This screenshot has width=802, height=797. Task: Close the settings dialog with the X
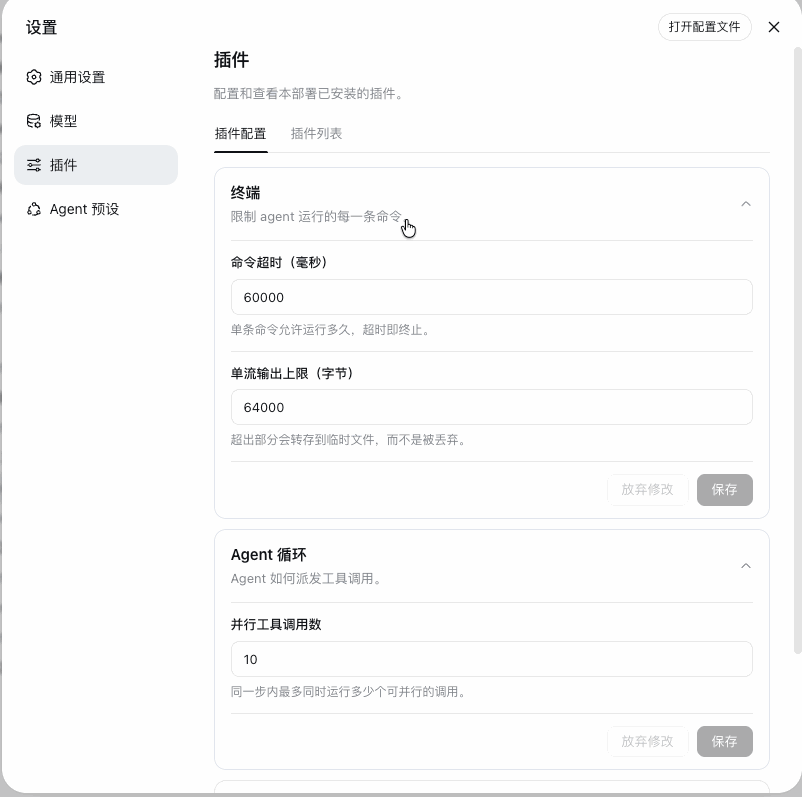pos(773,27)
